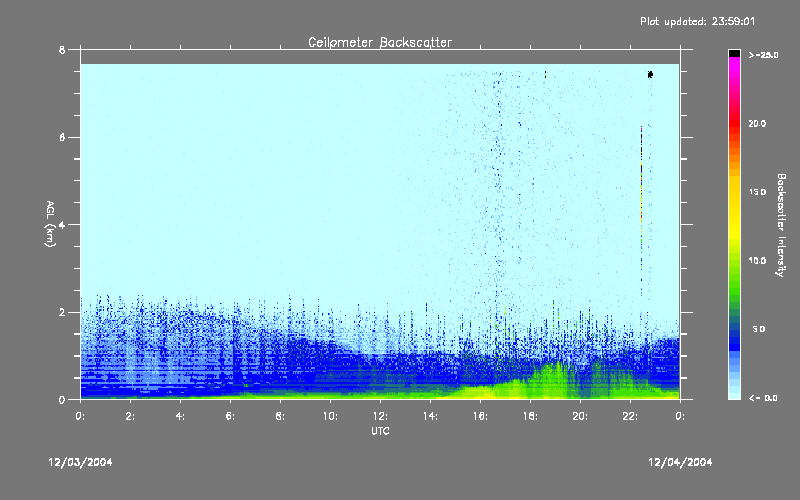The width and height of the screenshot is (800, 500).
Task: Click the yellow region of the colorbar
Action: (x=734, y=209)
